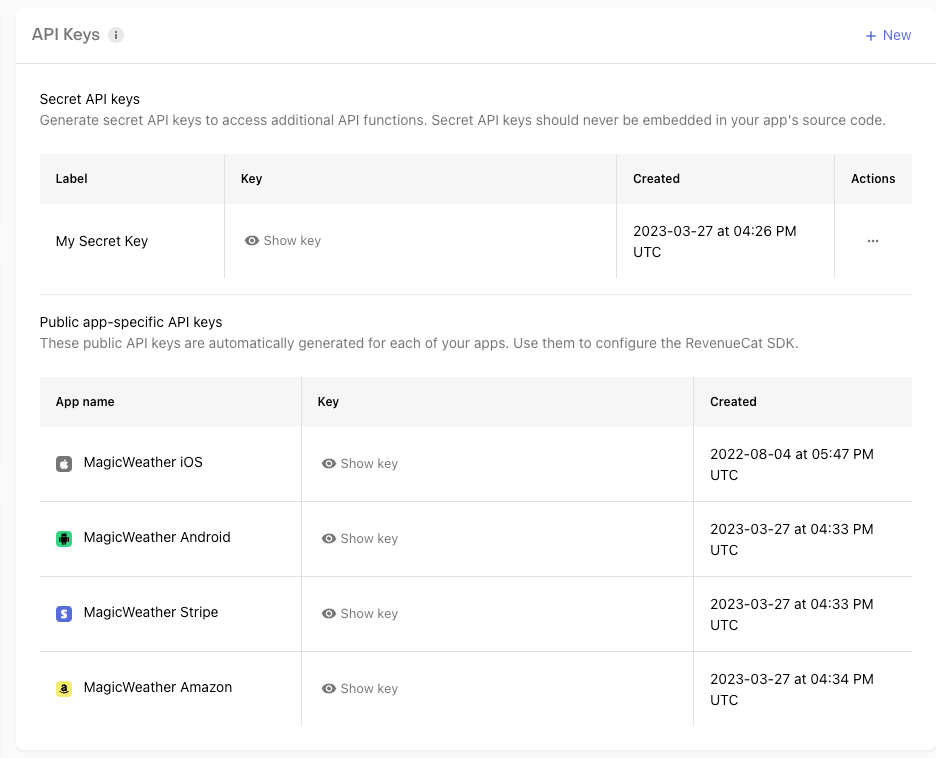Image resolution: width=936 pixels, height=758 pixels.
Task: Click the Actions column header
Action: (873, 179)
